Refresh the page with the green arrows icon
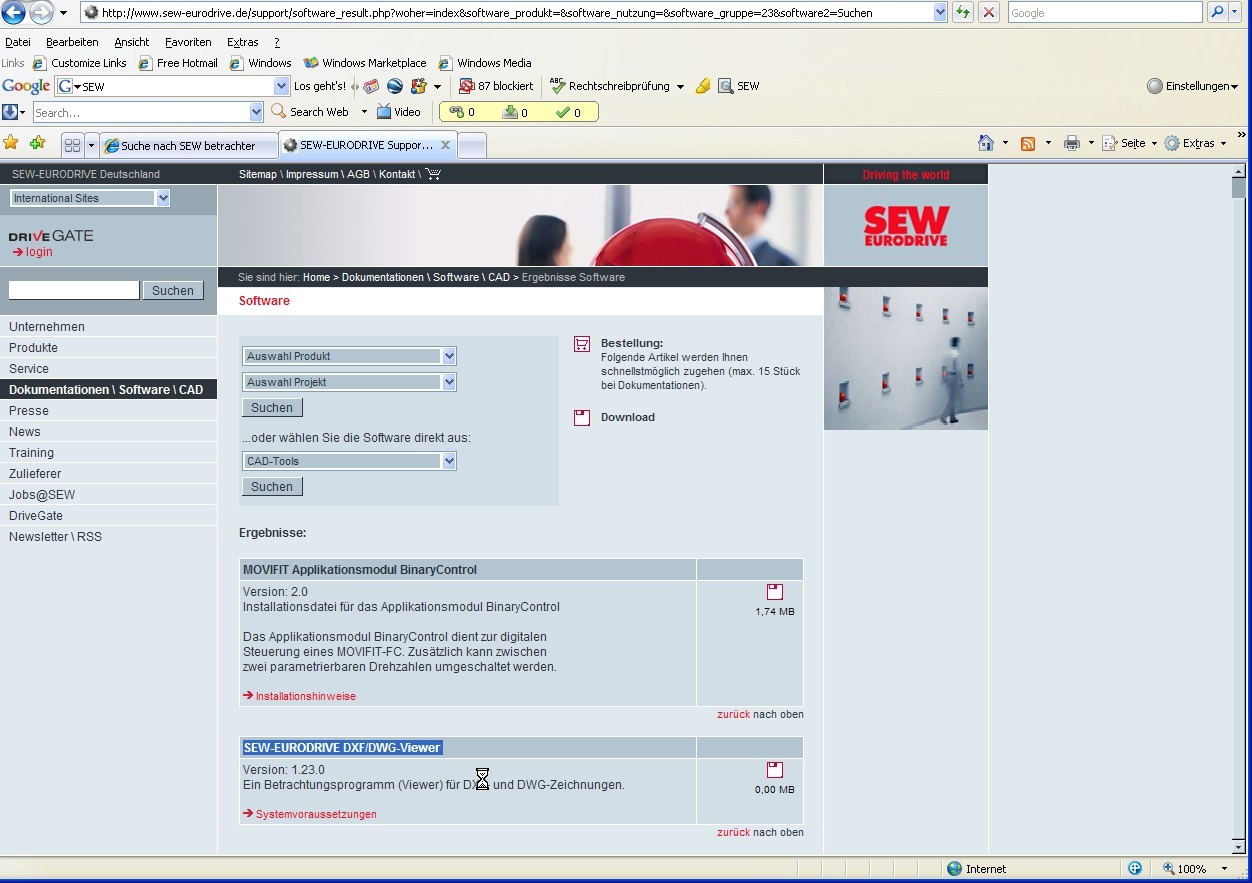The height and width of the screenshot is (883, 1252). [962, 13]
